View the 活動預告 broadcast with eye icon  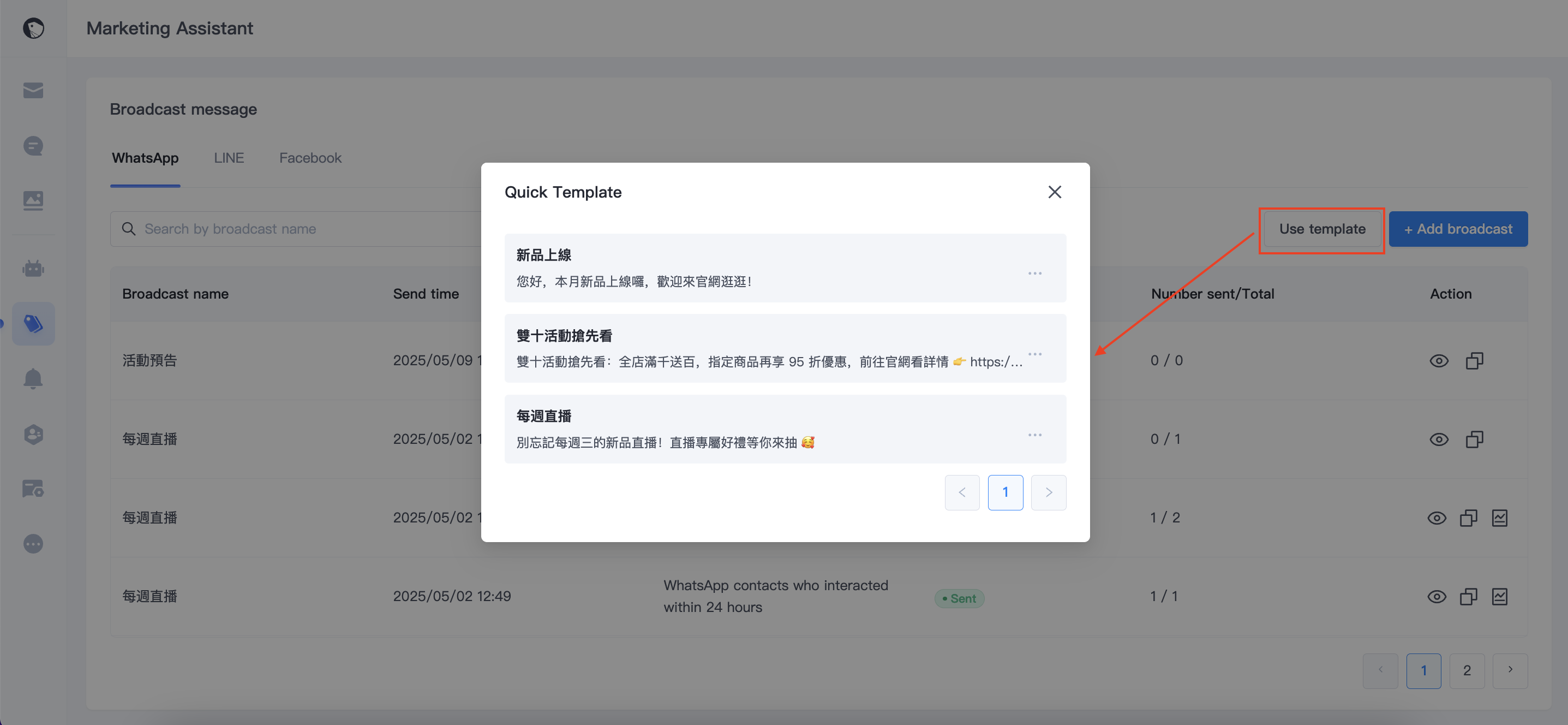pos(1438,361)
